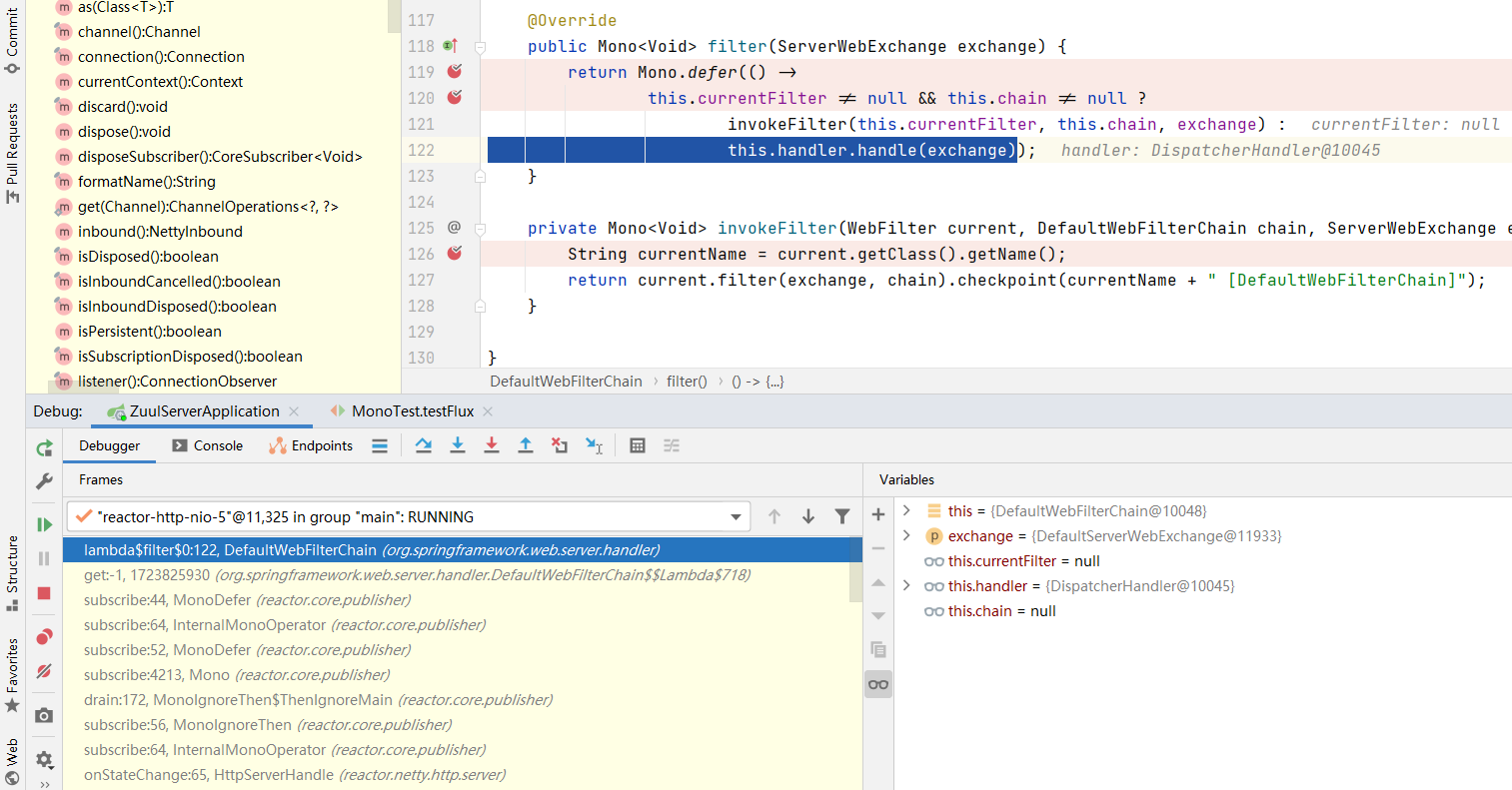1512x790 pixels.
Task: Select isPersistent():boolean in structure list
Action: click(150, 332)
